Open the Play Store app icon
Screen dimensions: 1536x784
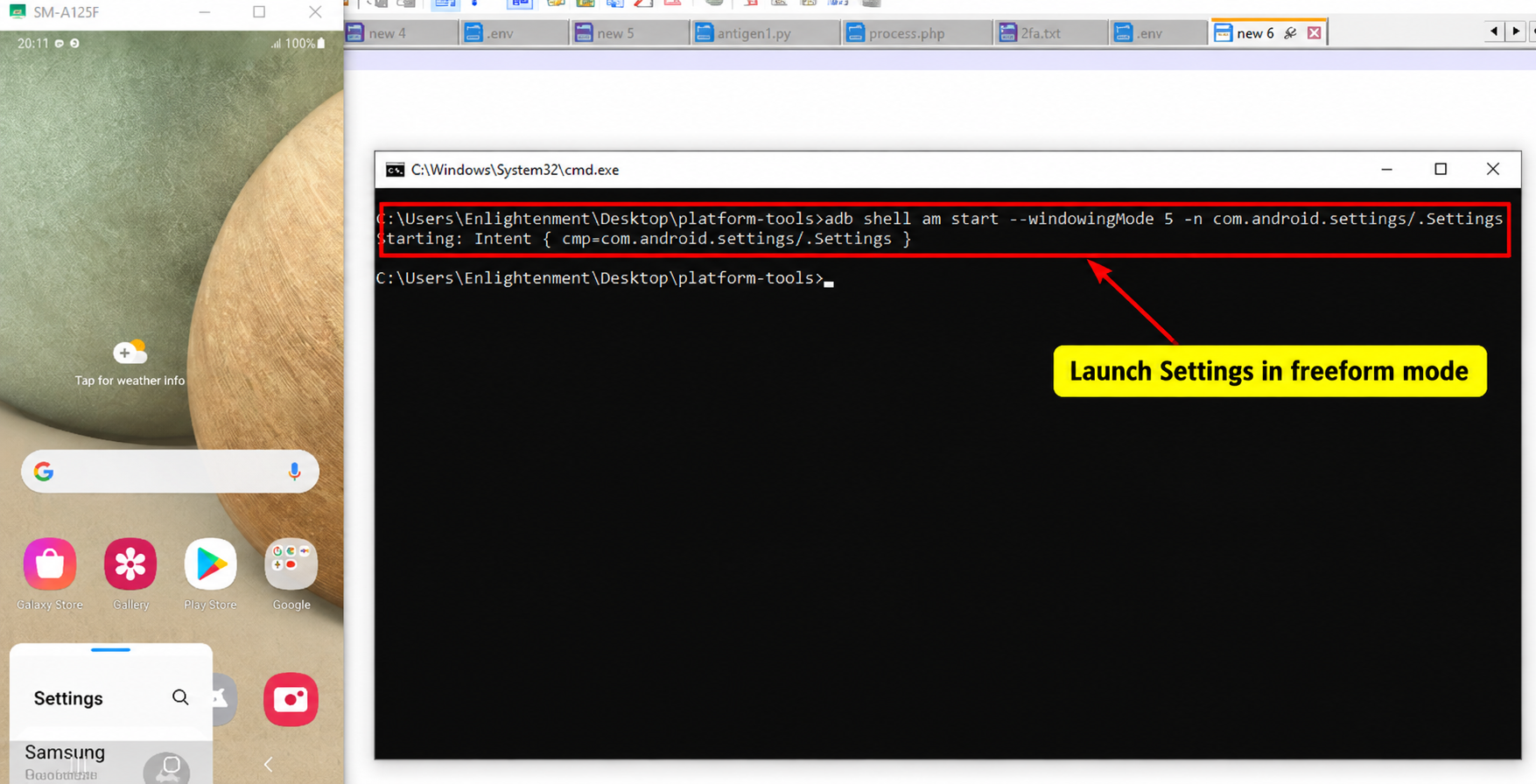click(x=210, y=564)
